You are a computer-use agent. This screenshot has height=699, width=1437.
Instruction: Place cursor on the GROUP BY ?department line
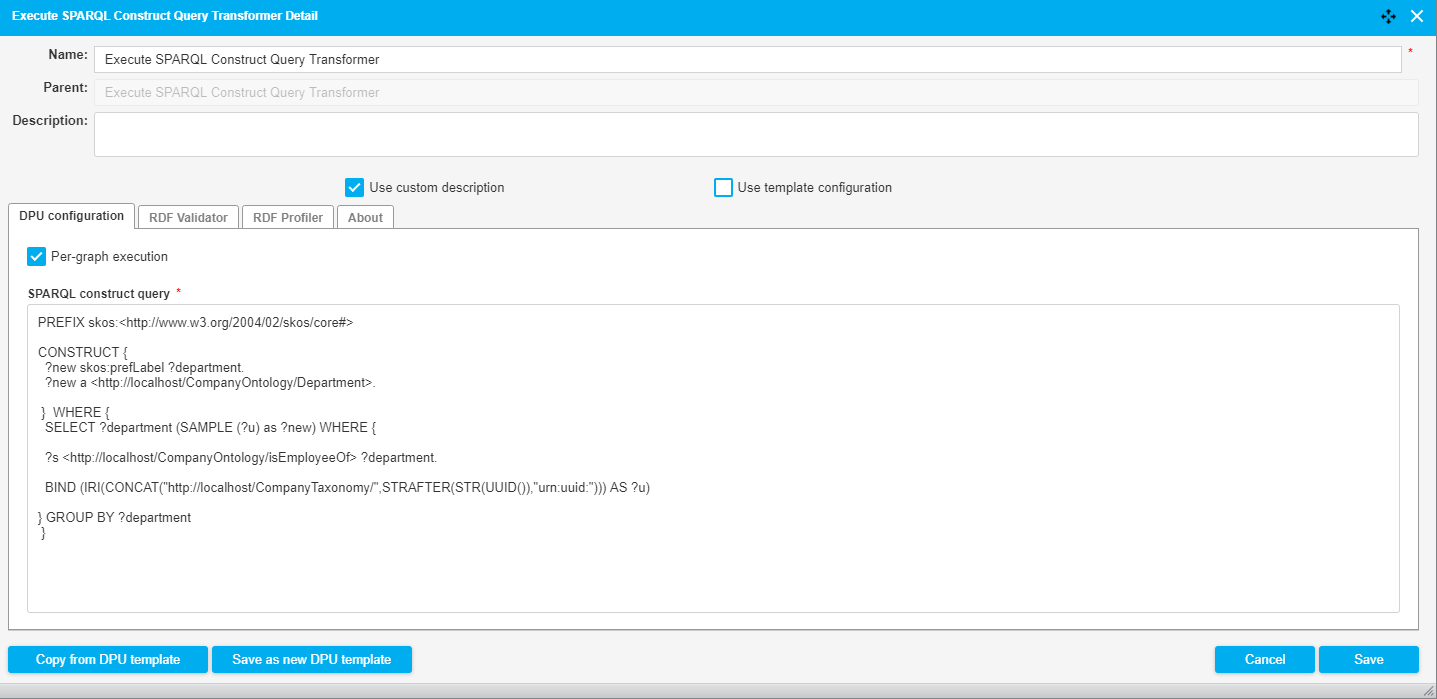118,518
